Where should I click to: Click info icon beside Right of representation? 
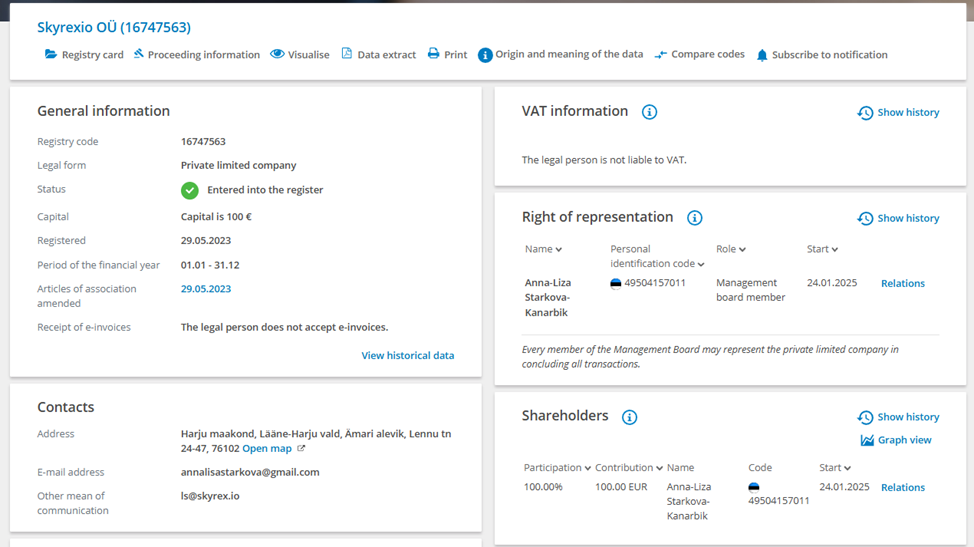click(x=694, y=218)
